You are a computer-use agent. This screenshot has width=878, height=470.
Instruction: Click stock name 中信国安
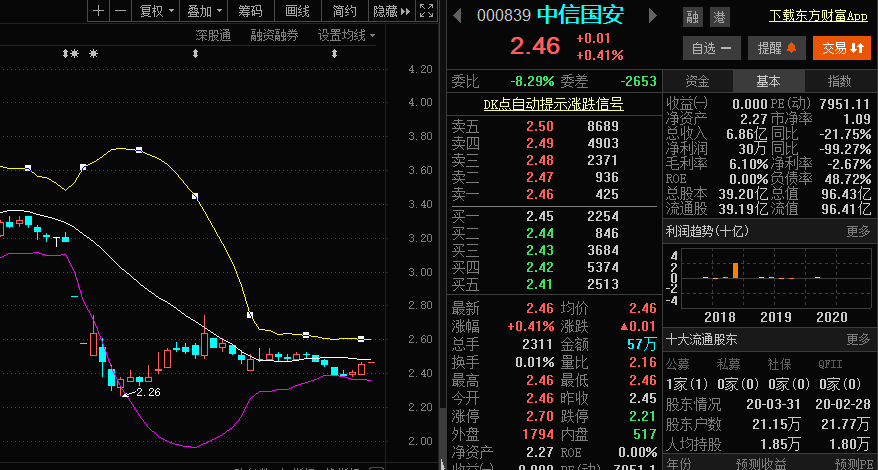click(580, 15)
